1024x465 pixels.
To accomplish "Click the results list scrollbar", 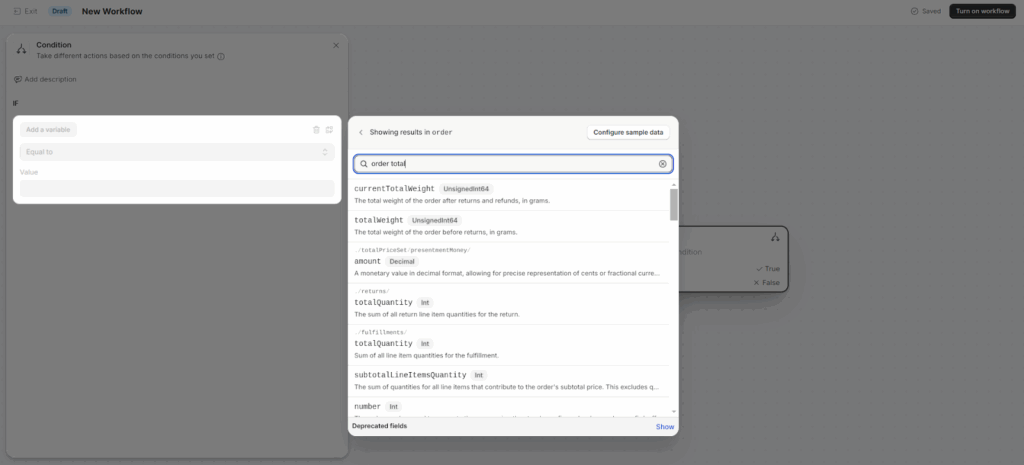I will coord(674,204).
